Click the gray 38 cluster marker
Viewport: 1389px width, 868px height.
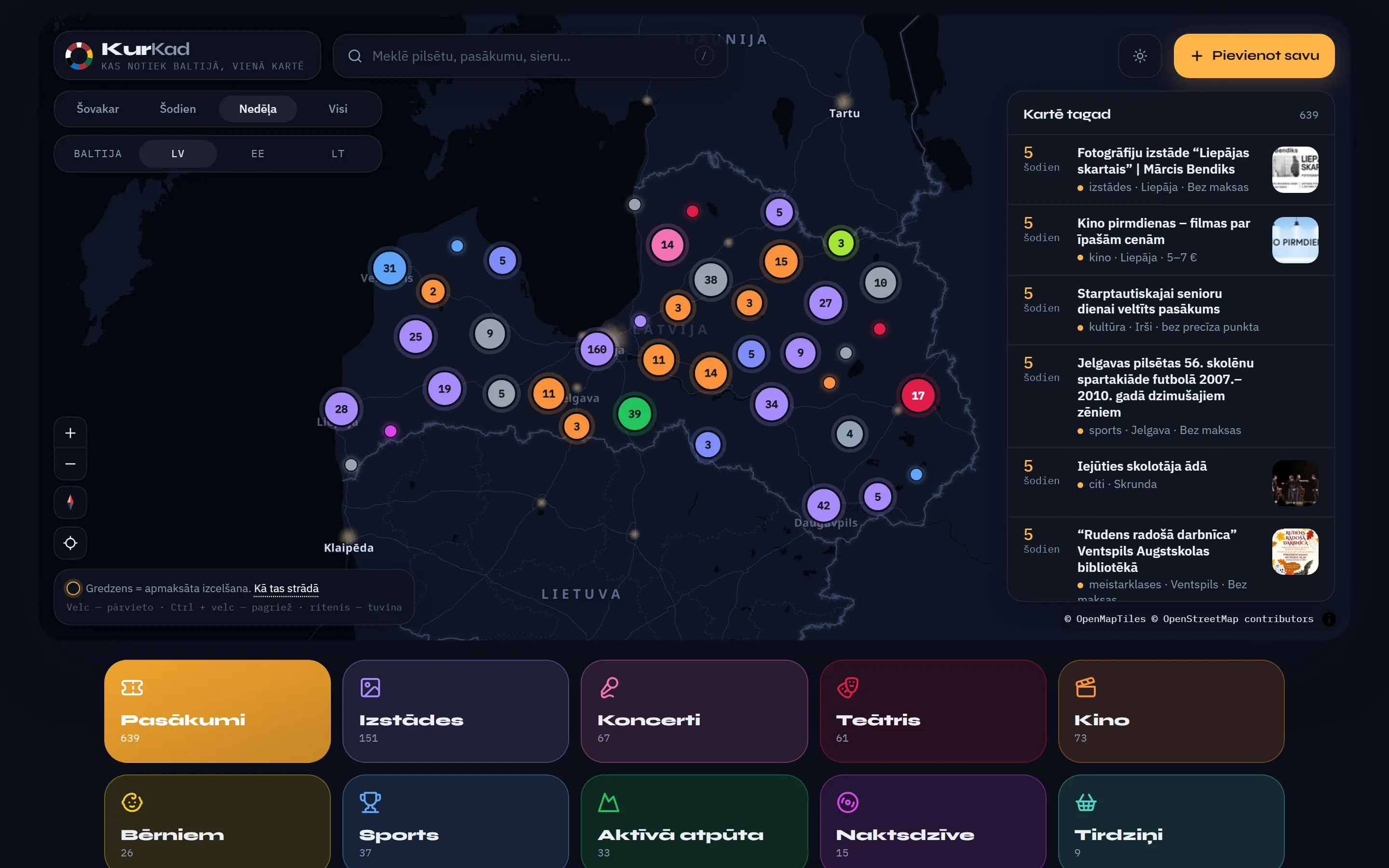(x=710, y=280)
